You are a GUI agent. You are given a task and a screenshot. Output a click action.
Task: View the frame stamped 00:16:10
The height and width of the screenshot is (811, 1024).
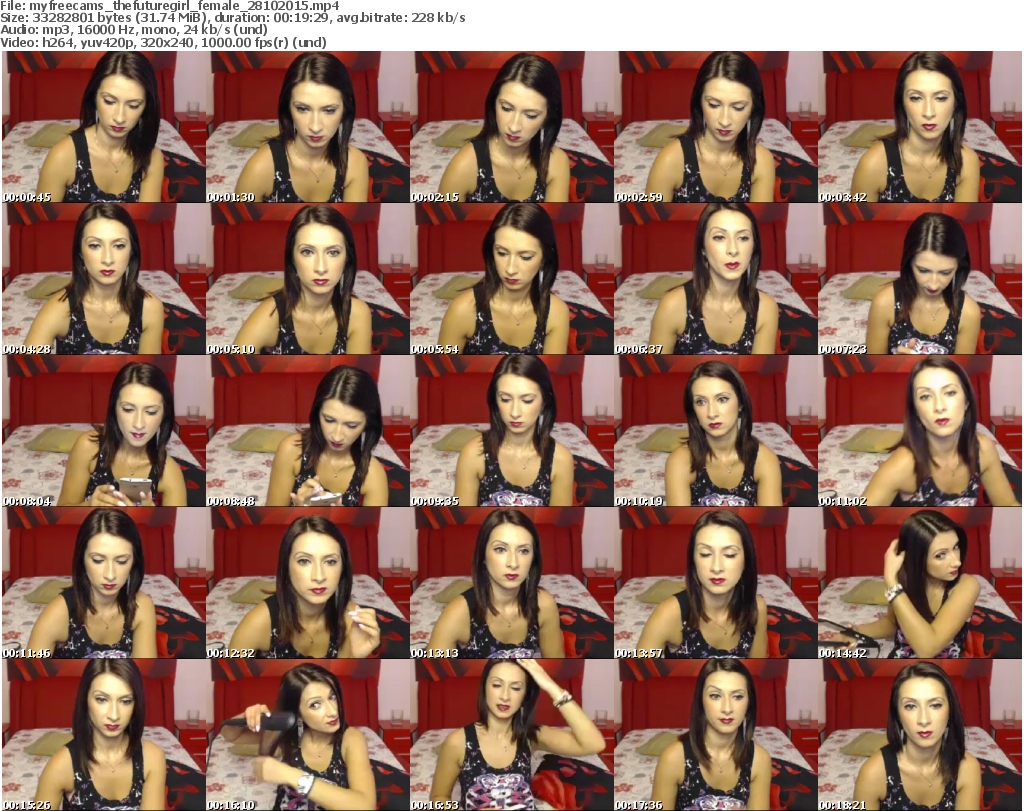pos(308,735)
